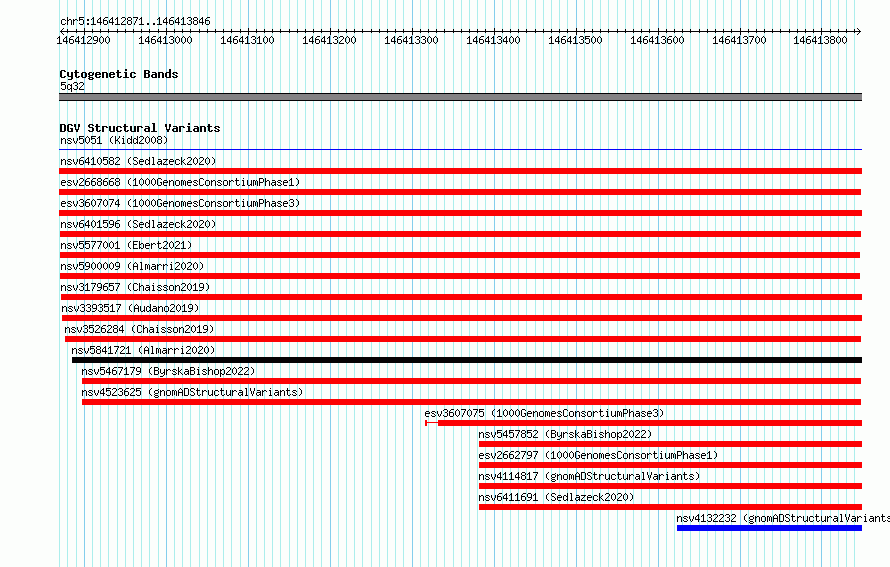Click the thin blue line under nsv5051
Screen dimensions: 890x567
460,150
